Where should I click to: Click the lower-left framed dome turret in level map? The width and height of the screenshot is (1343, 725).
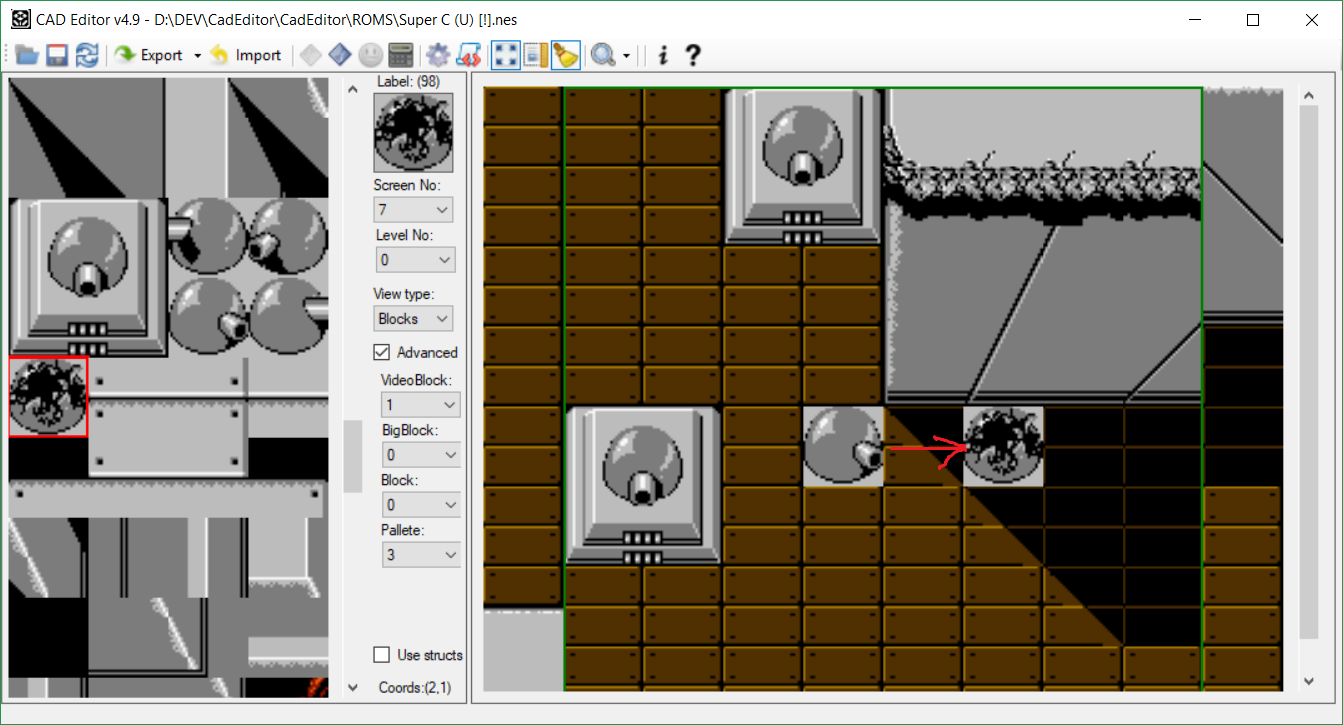(x=643, y=486)
